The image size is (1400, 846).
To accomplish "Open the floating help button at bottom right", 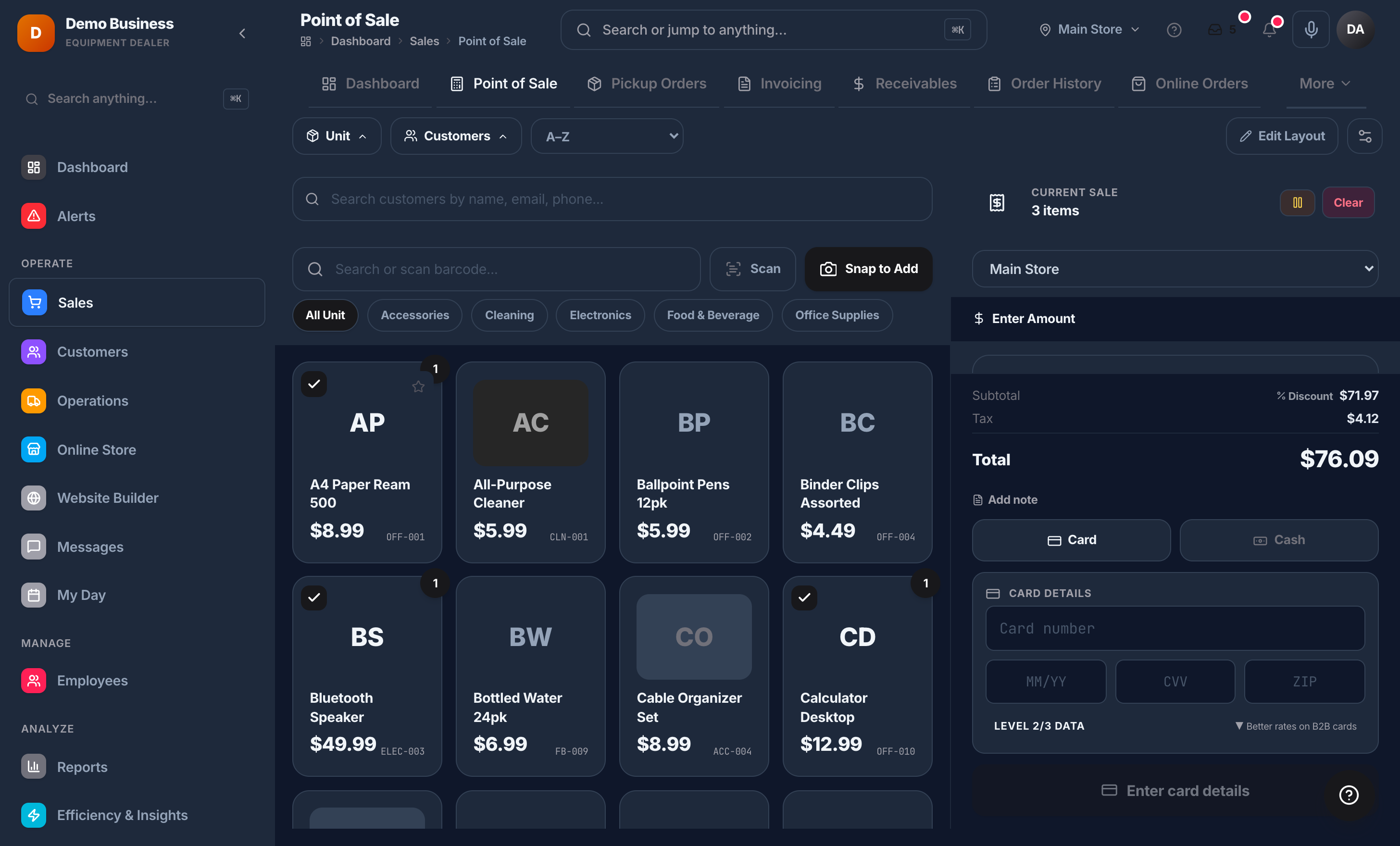I will (x=1349, y=794).
